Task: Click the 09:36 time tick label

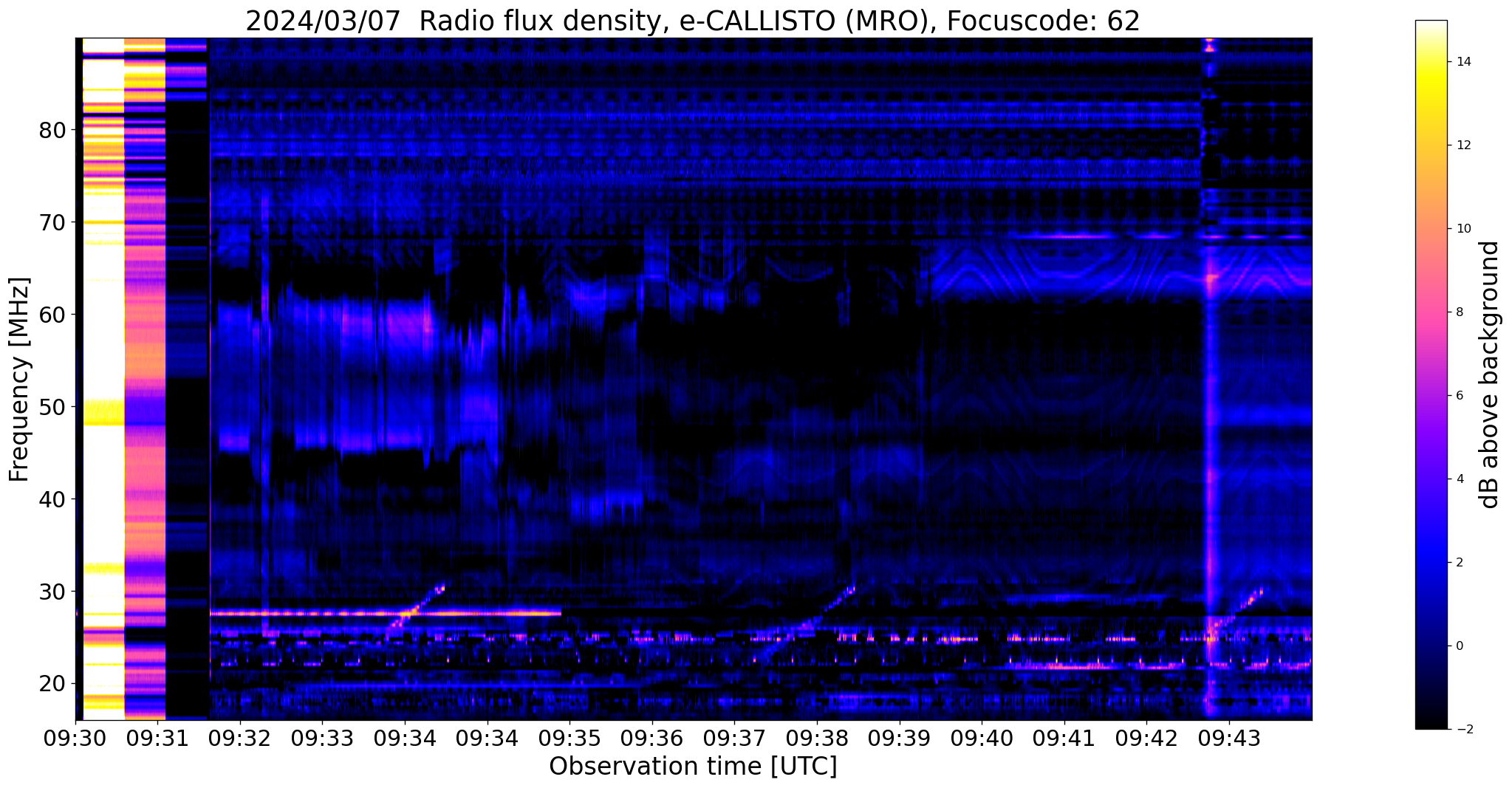Action: click(652, 738)
